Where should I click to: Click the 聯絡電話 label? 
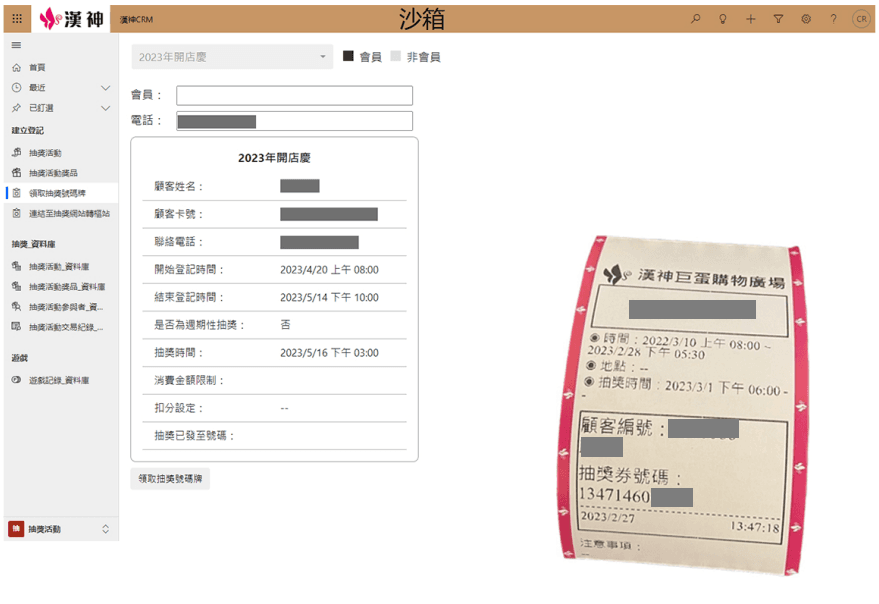pyautogui.click(x=179, y=242)
